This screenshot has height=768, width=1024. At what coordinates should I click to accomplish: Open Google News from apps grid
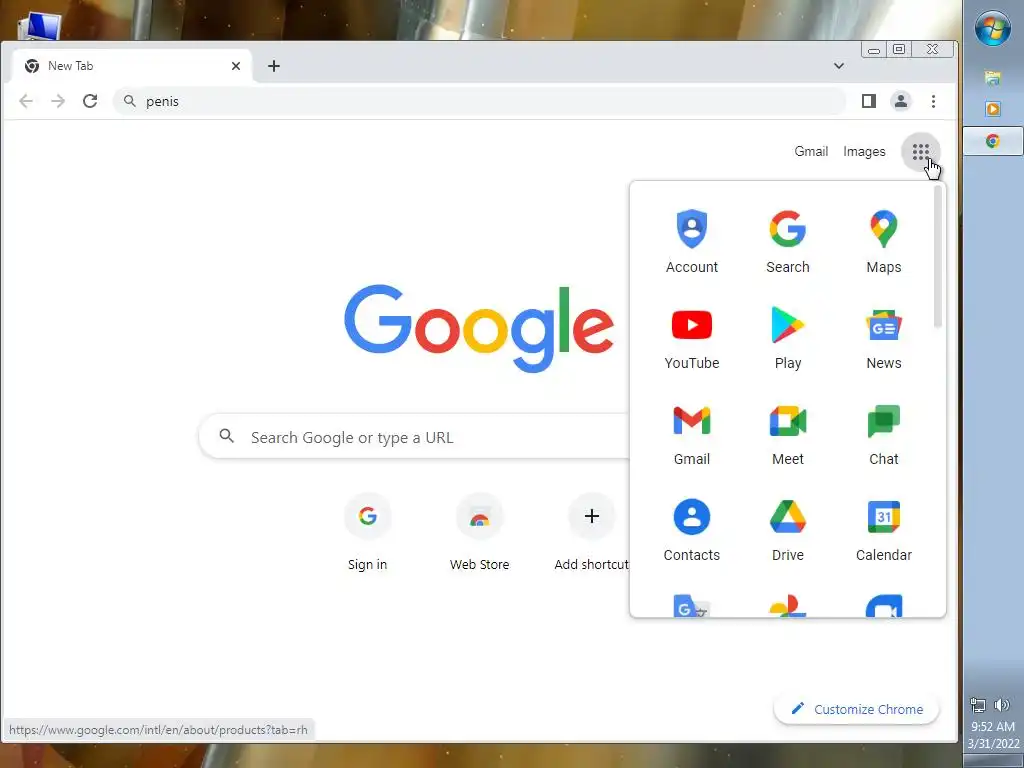(884, 337)
